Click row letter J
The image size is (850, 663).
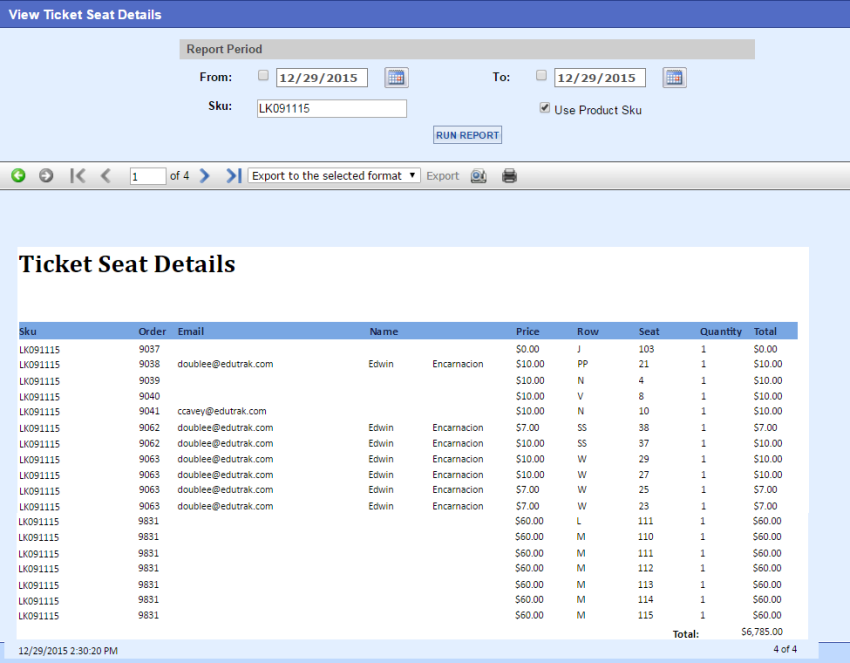click(x=578, y=349)
